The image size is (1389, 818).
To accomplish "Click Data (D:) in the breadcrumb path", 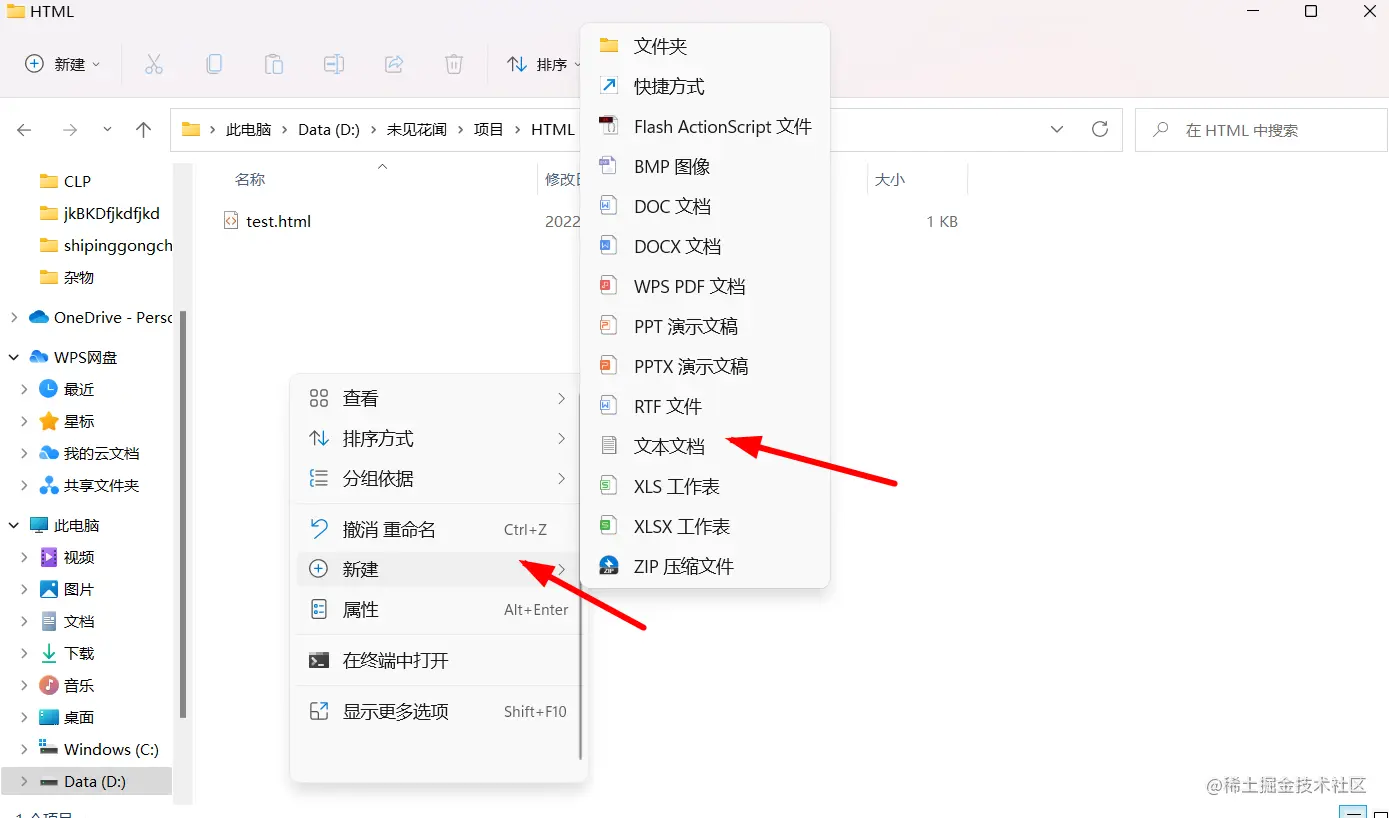I will [x=329, y=130].
